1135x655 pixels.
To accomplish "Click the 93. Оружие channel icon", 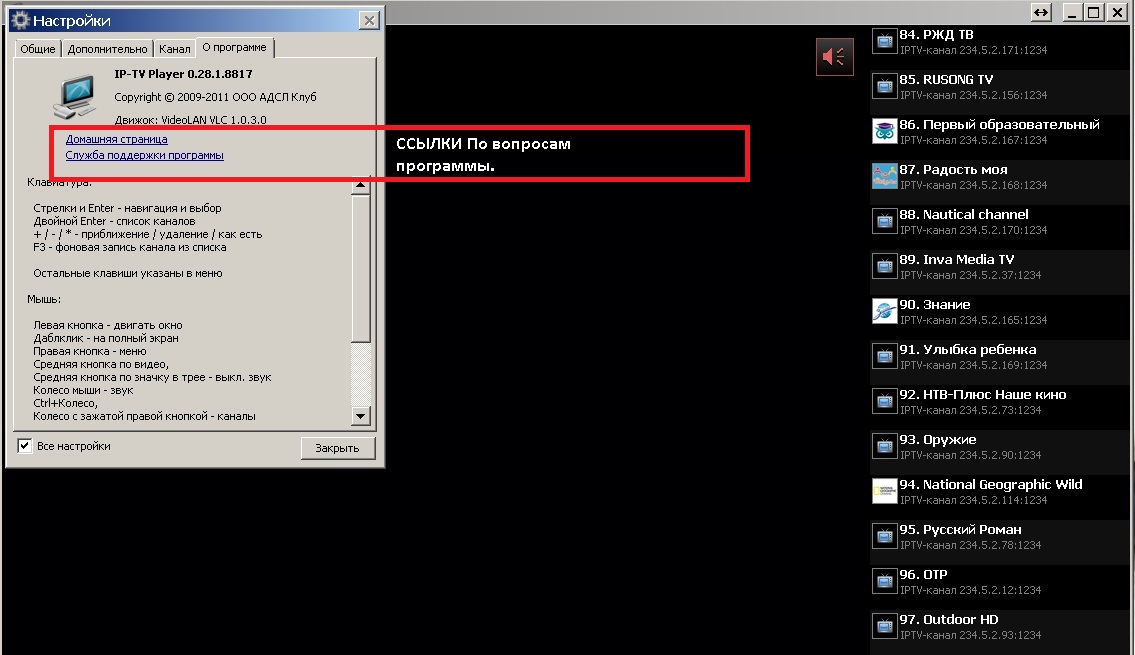I will coord(885,447).
